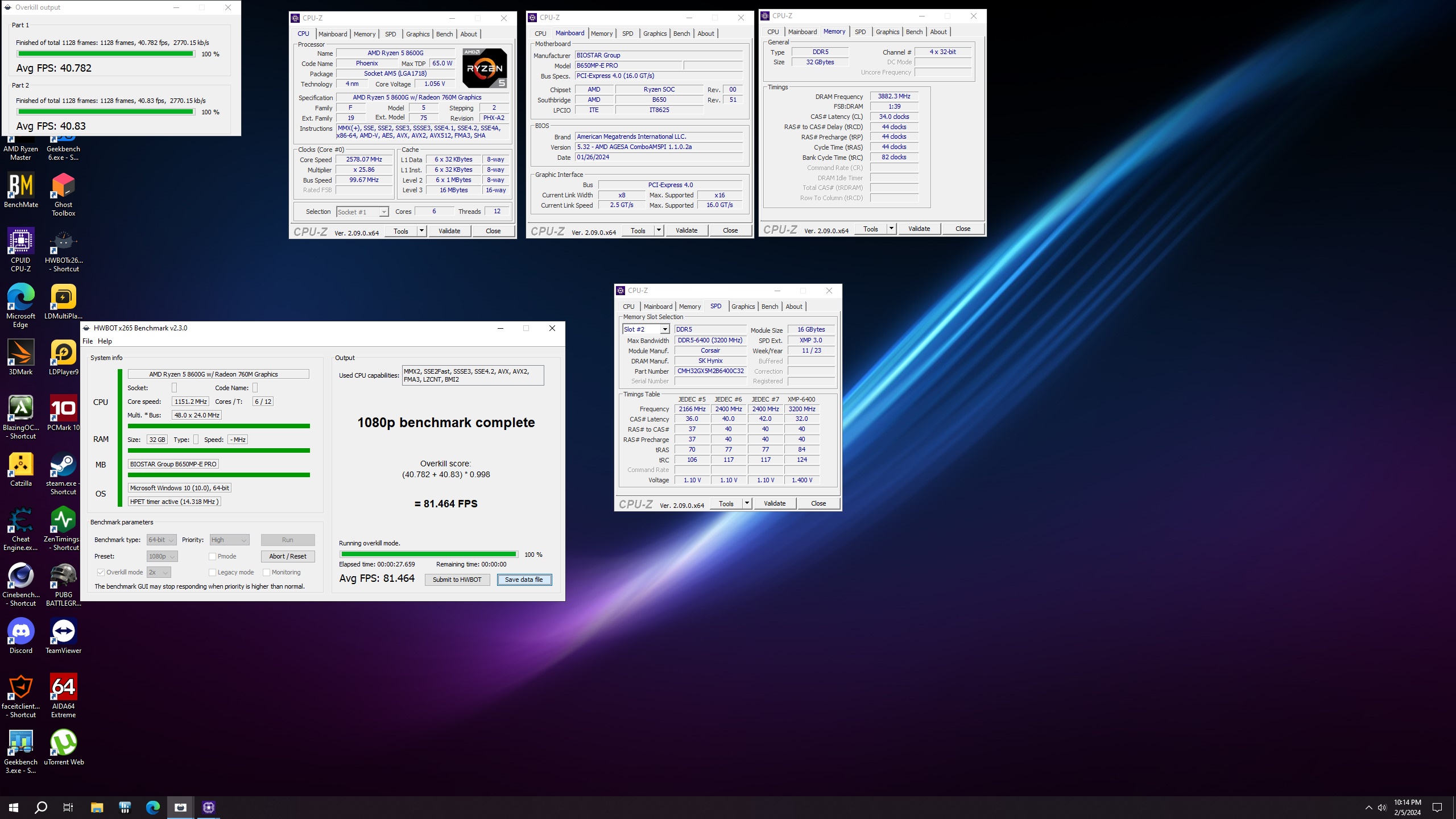
Task: Switch to Bench tab in CPU window
Action: [444, 34]
